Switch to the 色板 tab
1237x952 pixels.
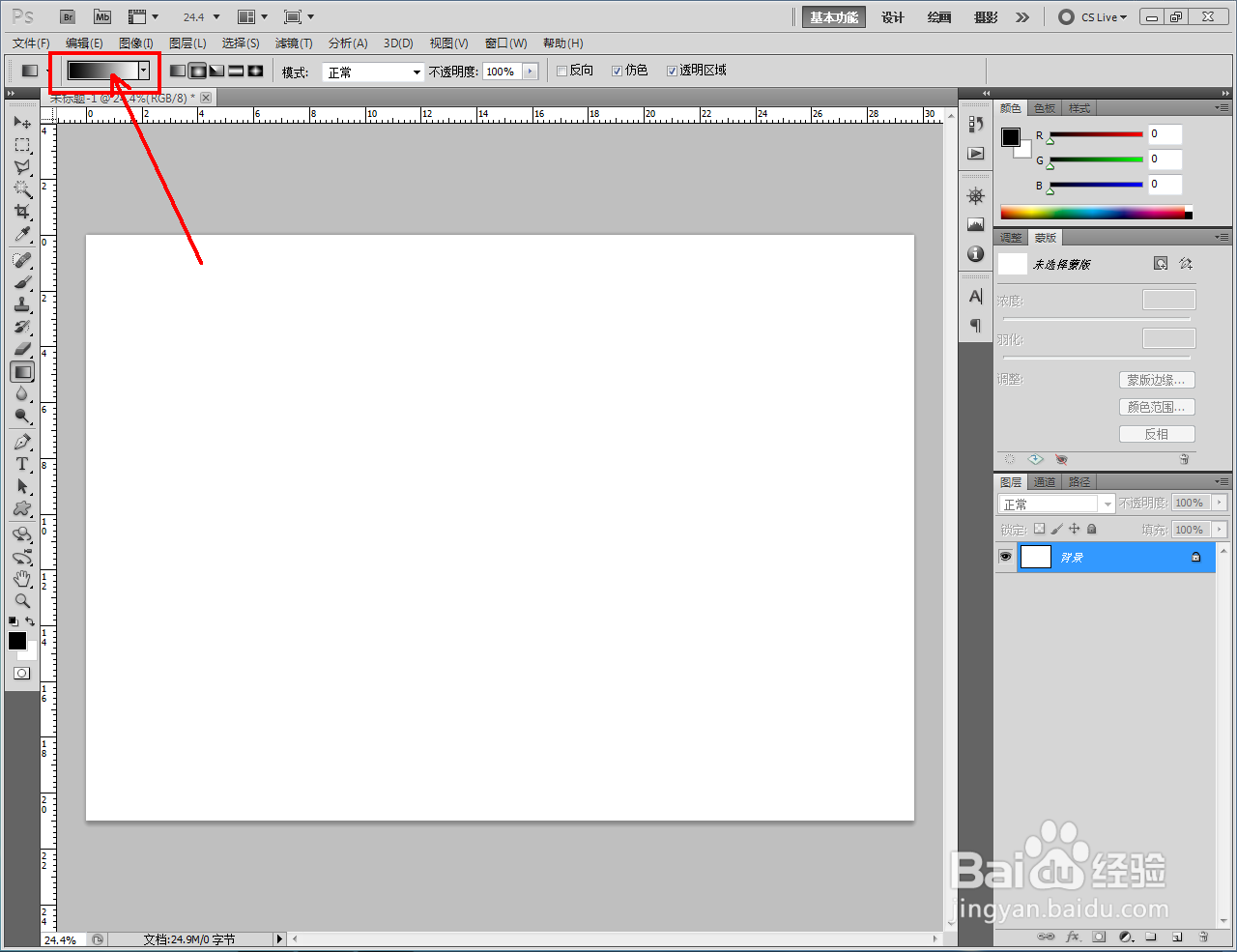1045,108
